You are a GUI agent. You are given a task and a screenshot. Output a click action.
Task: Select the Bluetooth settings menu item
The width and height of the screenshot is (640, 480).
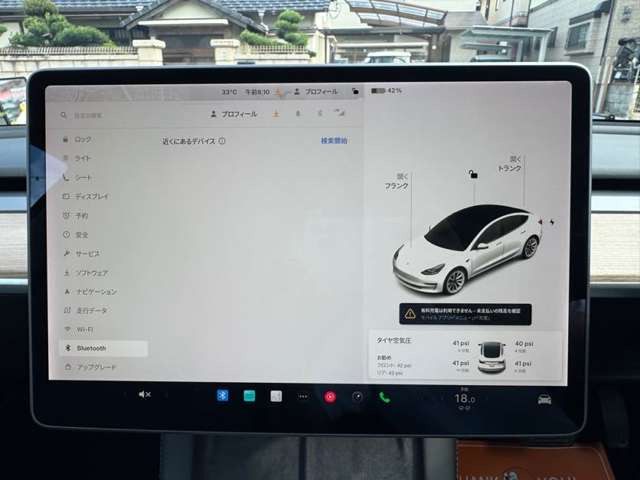pos(91,348)
